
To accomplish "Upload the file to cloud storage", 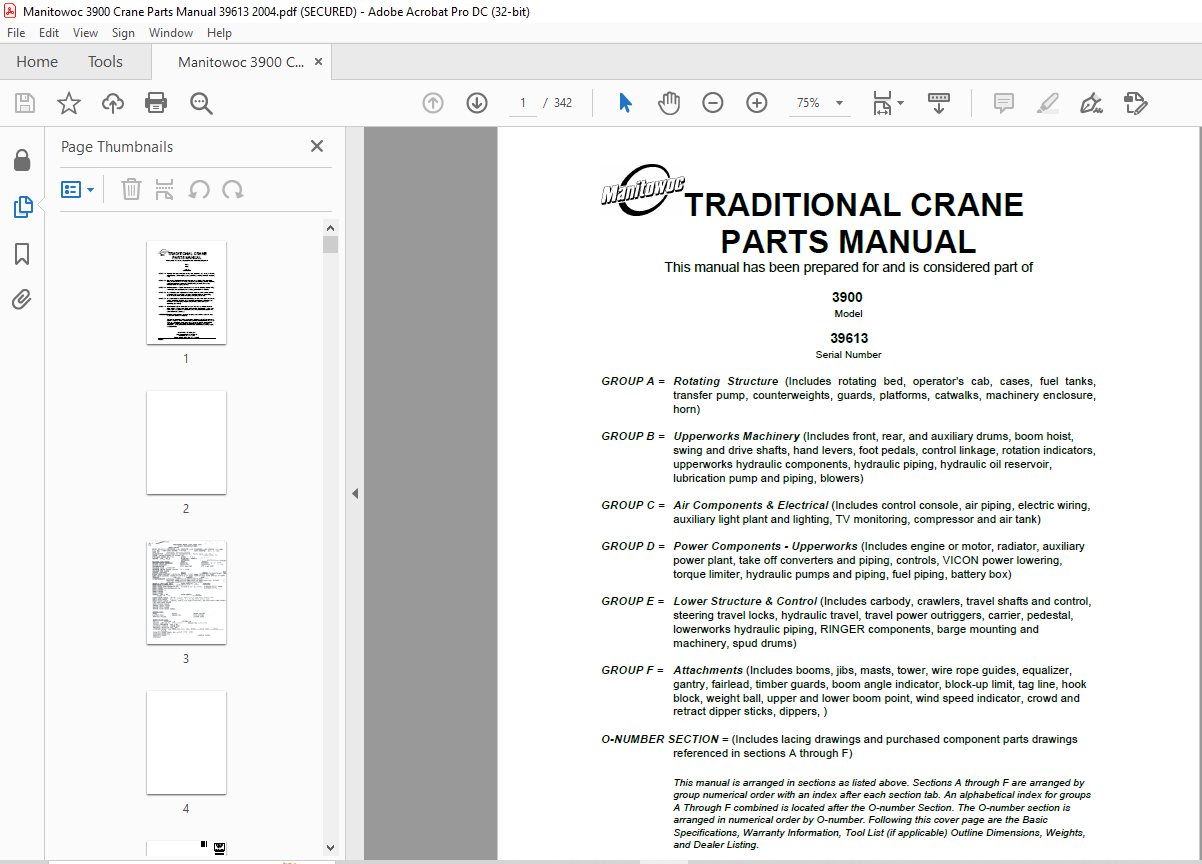I will pyautogui.click(x=113, y=103).
